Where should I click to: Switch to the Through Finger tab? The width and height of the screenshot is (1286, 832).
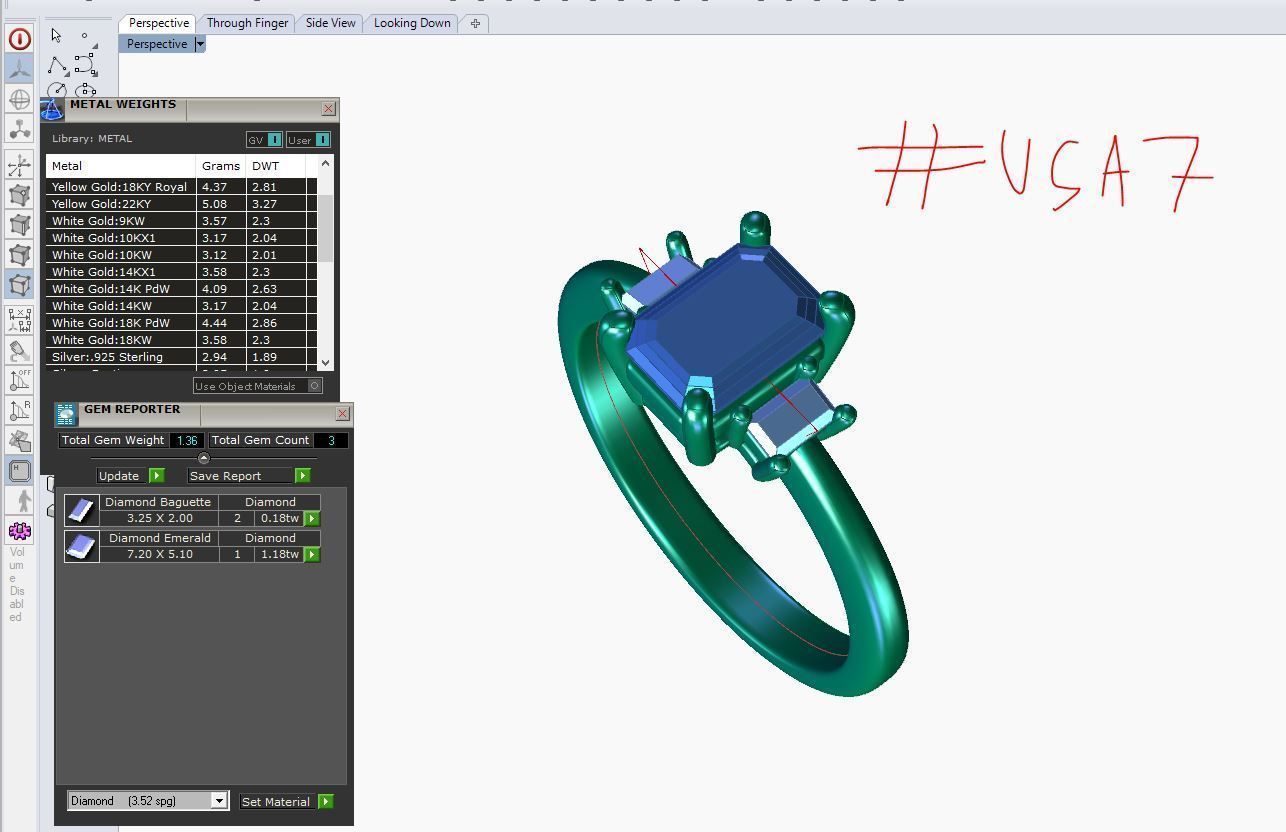[x=247, y=23]
